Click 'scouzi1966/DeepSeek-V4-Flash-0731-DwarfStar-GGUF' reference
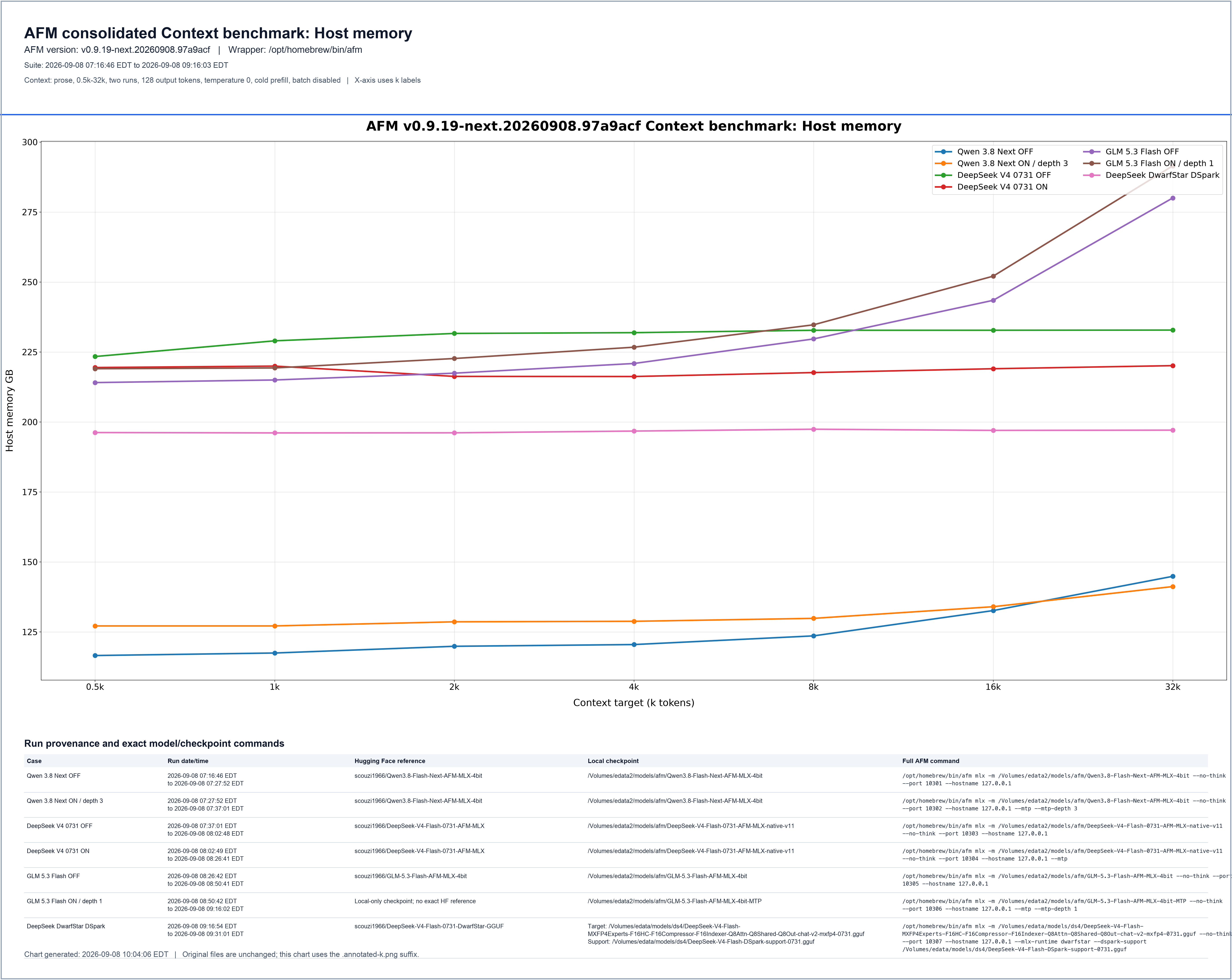 (429, 926)
